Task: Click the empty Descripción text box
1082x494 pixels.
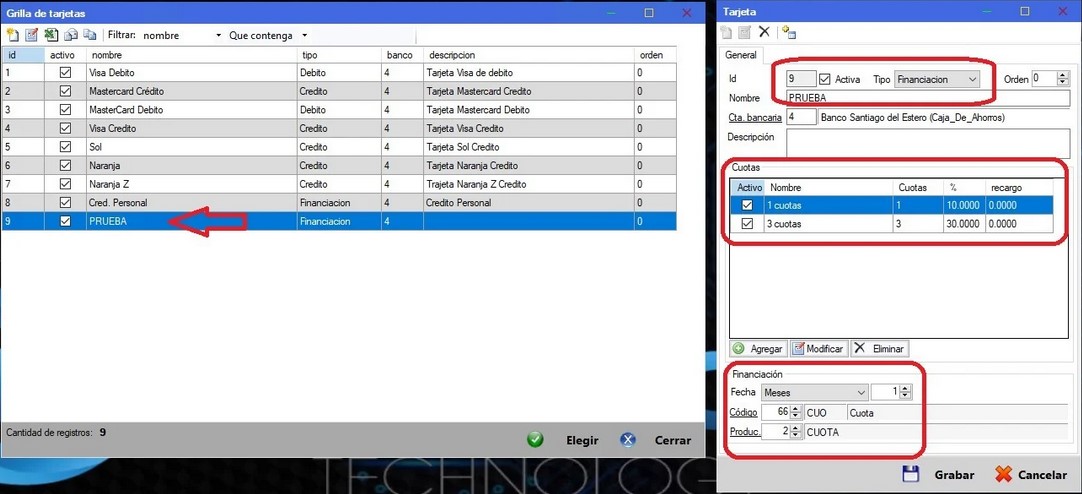Action: click(927, 144)
